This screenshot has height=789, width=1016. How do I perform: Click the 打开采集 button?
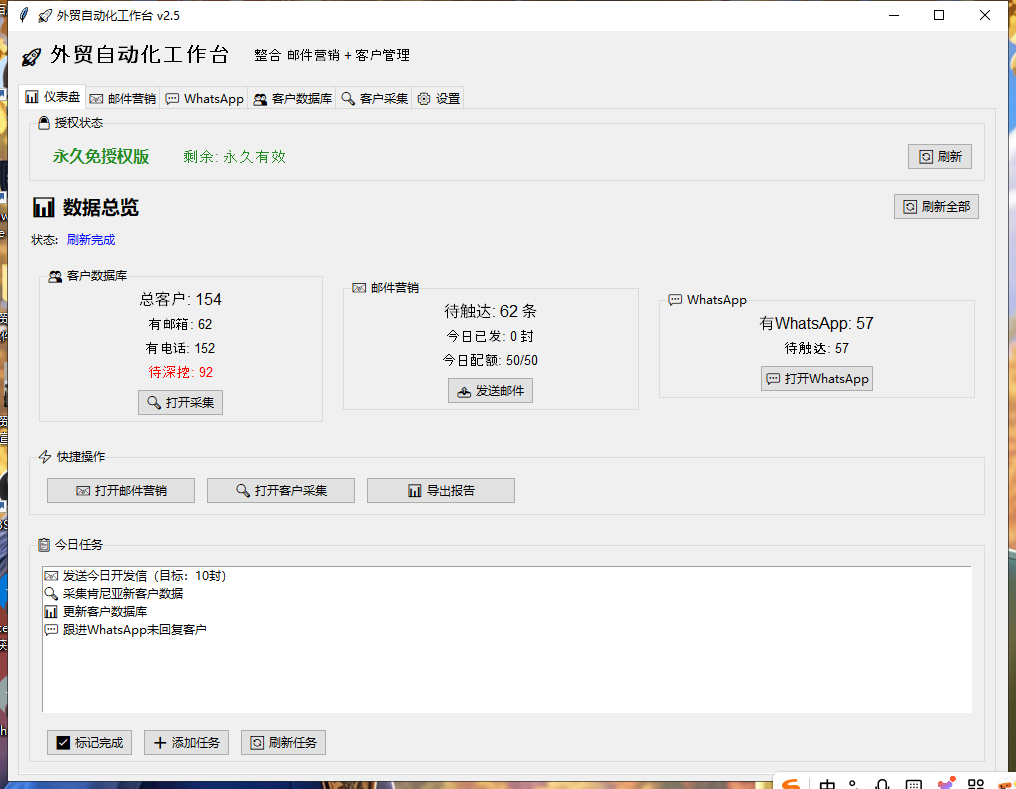tap(180, 402)
